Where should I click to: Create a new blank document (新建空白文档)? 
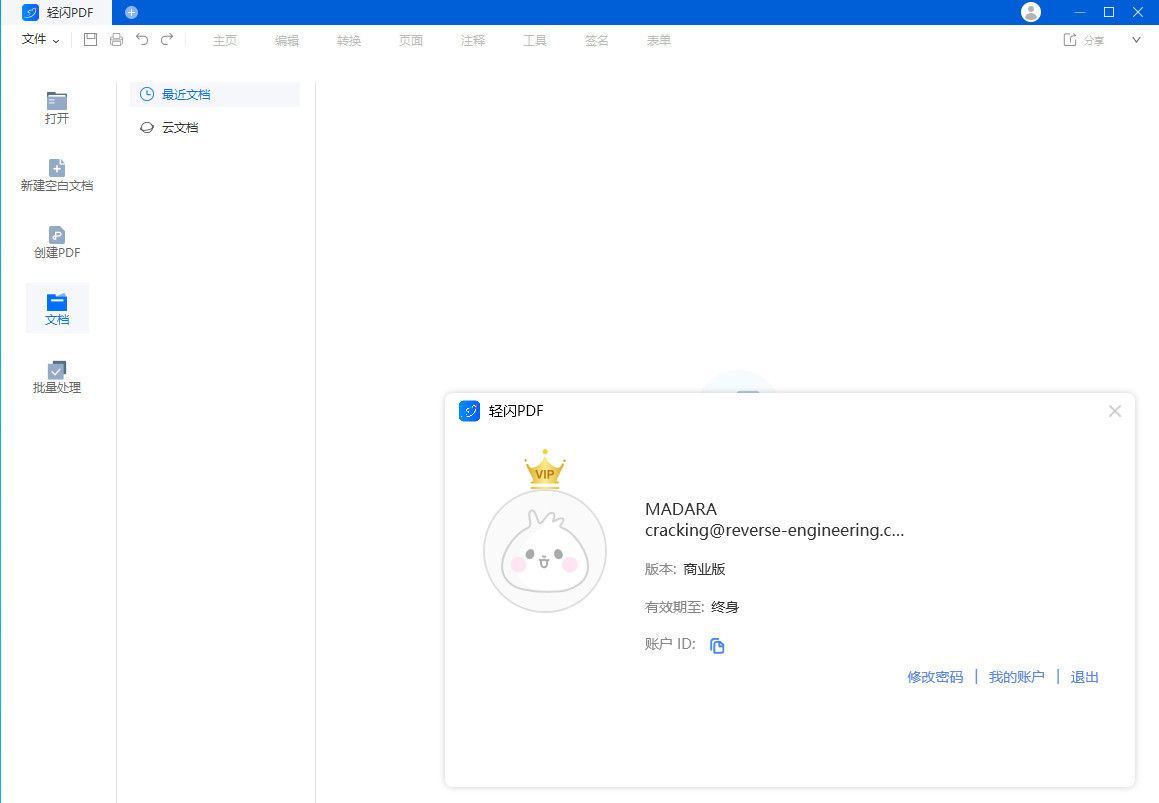click(x=57, y=168)
